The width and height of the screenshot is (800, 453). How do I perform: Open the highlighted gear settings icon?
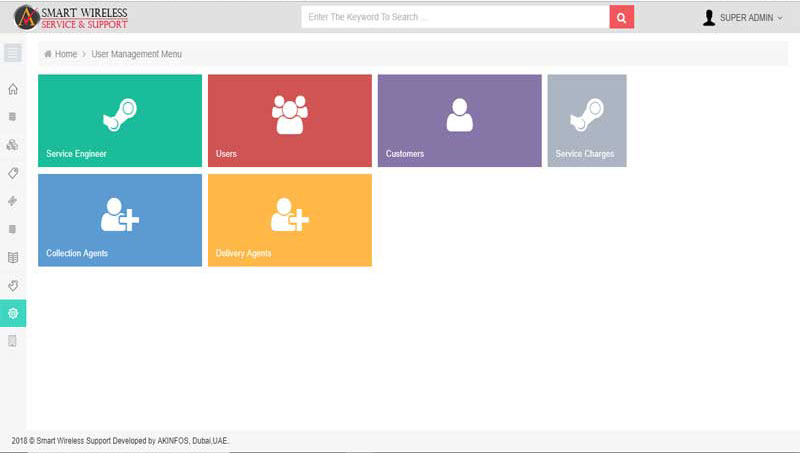13,313
